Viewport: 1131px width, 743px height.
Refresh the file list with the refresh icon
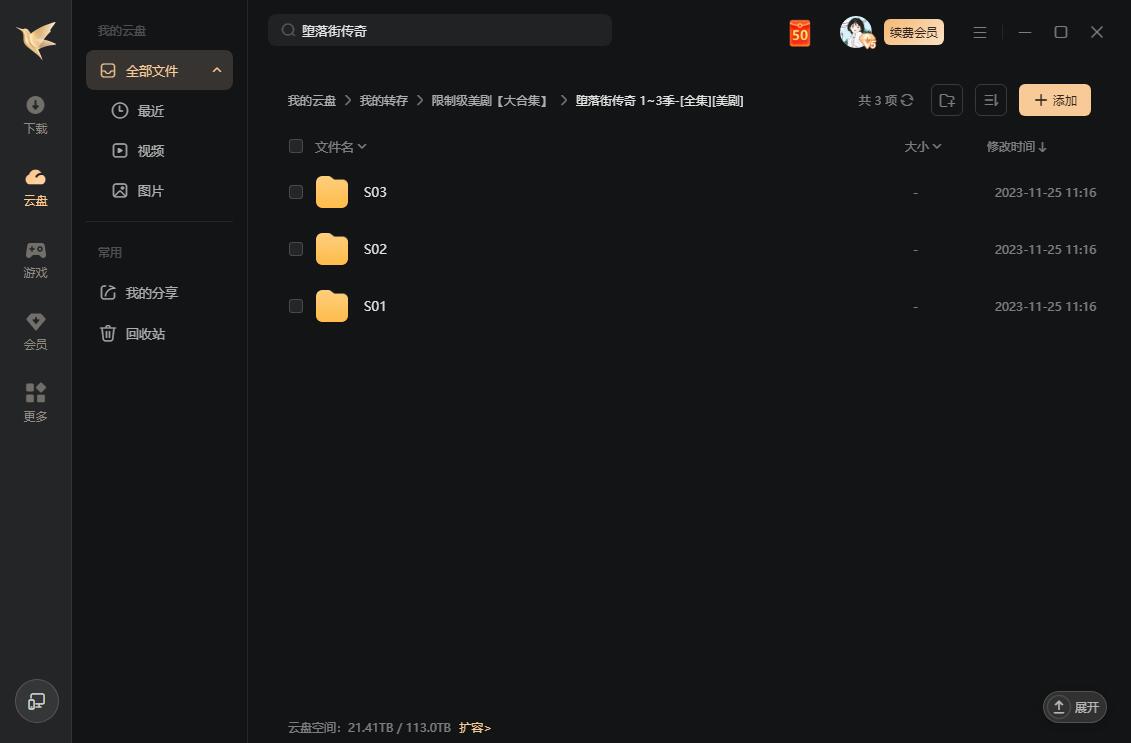coord(907,100)
